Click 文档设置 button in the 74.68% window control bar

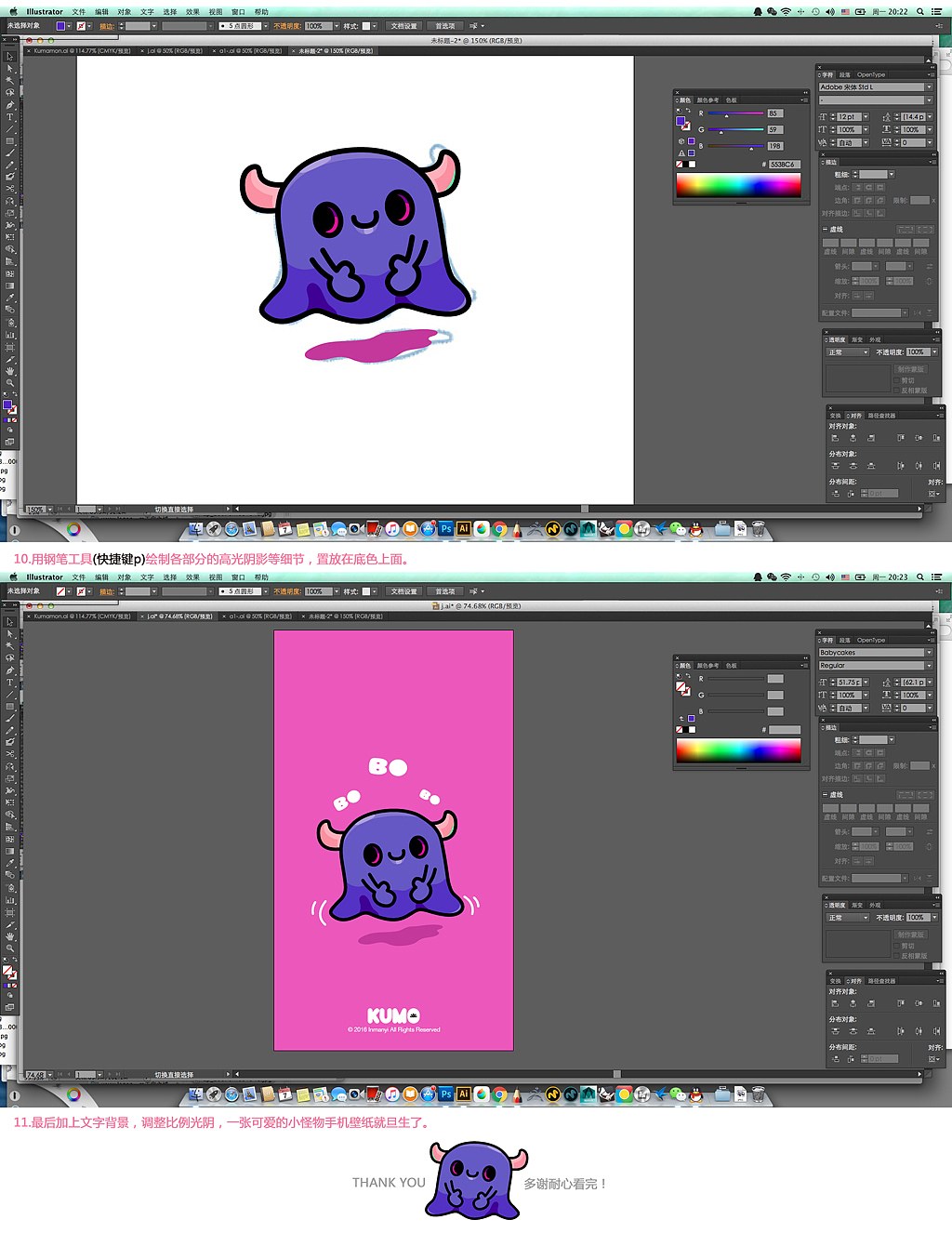click(x=403, y=591)
